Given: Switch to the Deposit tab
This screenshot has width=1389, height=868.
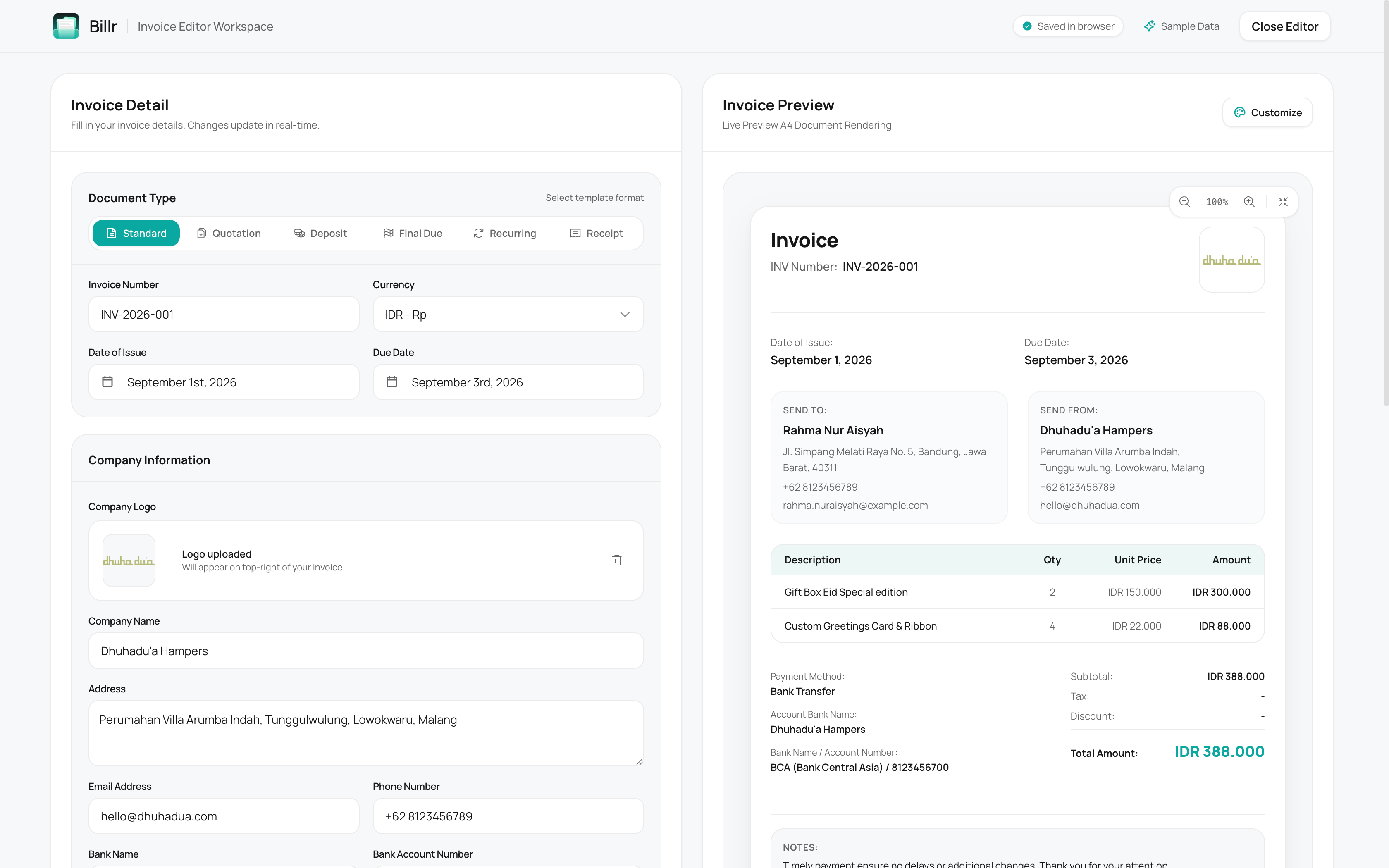Looking at the screenshot, I should click(x=320, y=233).
